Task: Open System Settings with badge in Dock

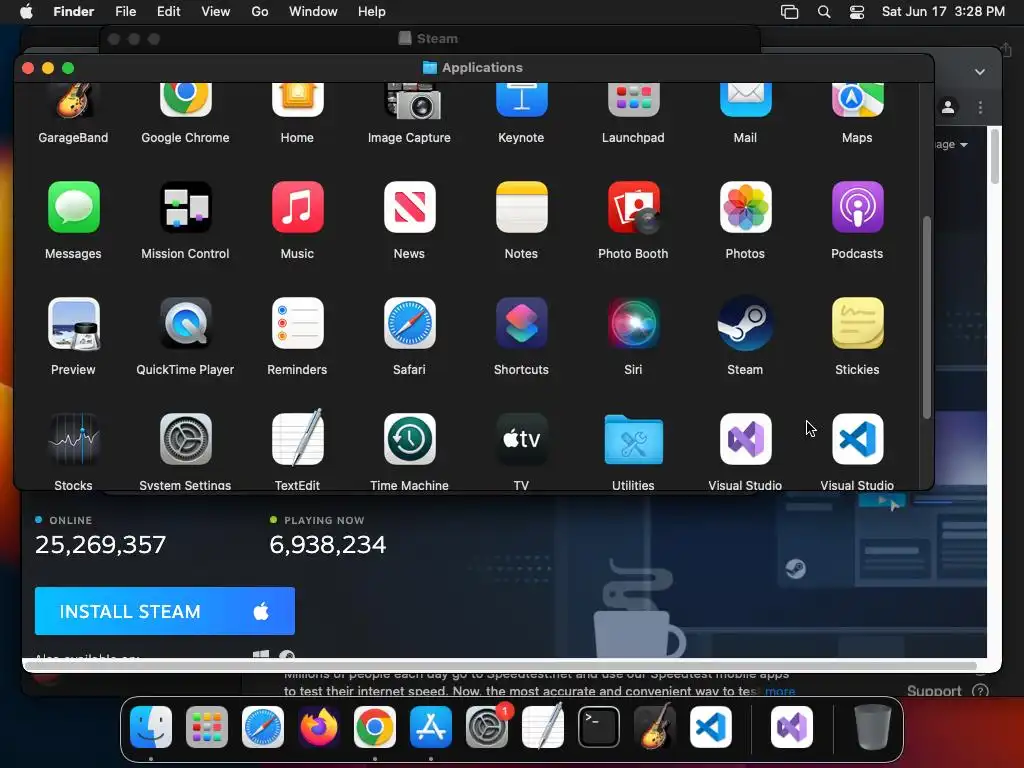Action: pyautogui.click(x=487, y=727)
